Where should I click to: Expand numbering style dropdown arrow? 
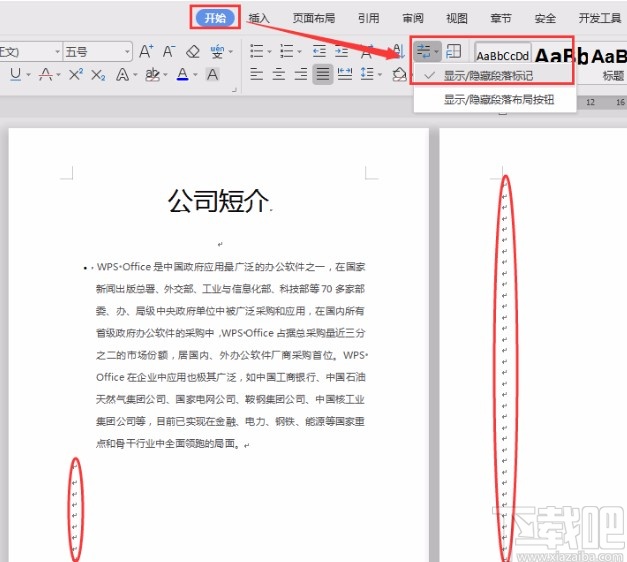point(300,52)
